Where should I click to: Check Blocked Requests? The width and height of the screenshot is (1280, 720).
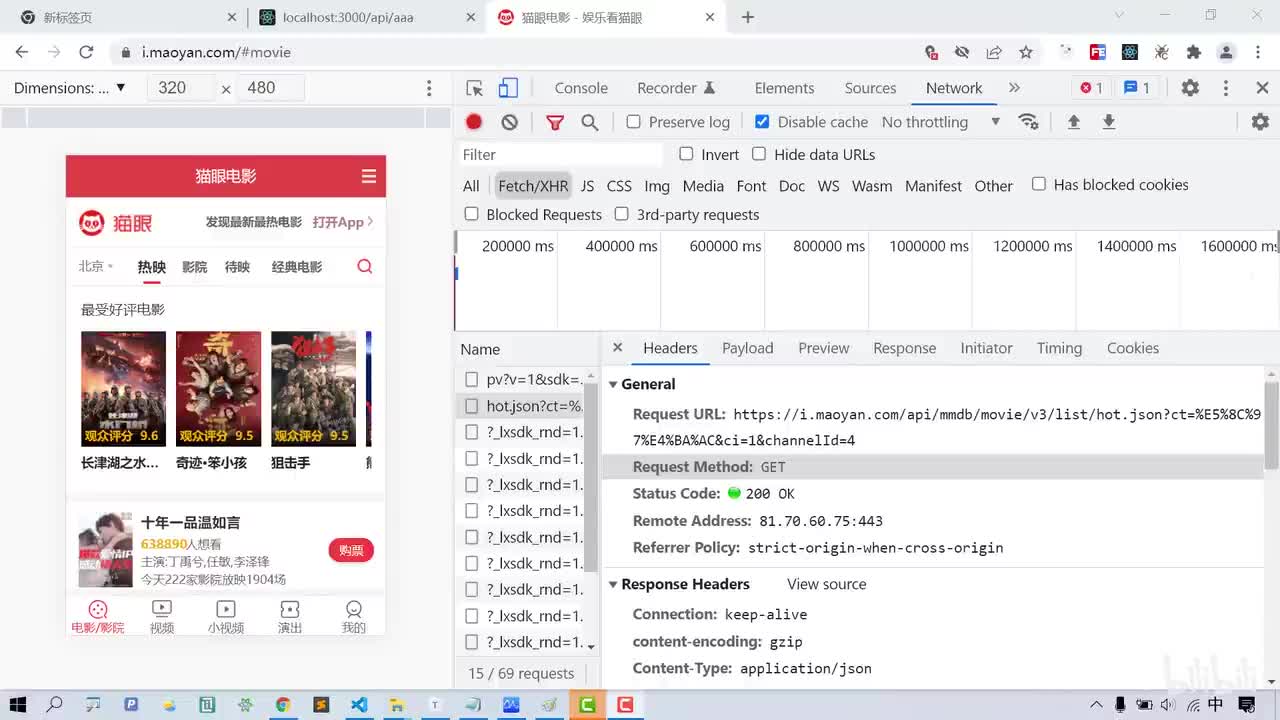tap(471, 214)
